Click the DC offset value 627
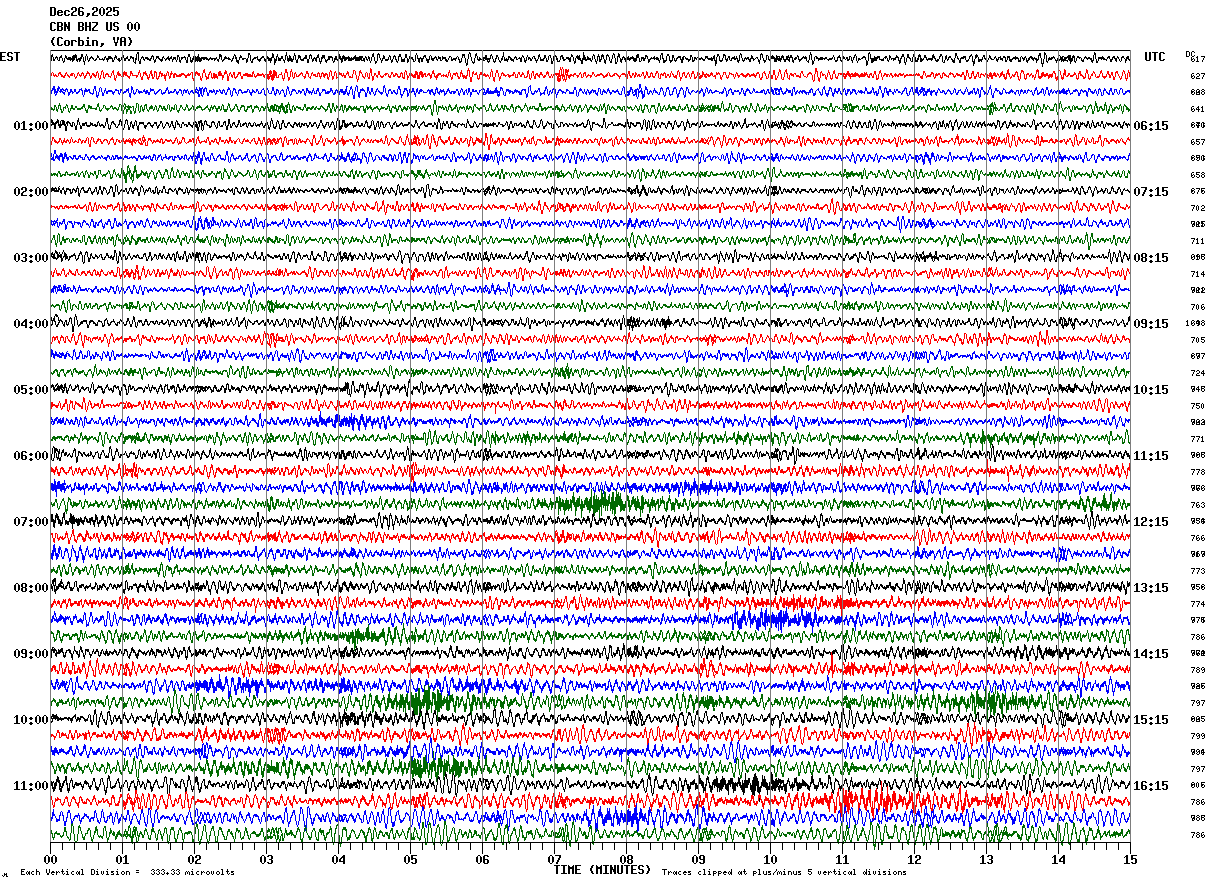The image size is (1210, 886). (x=1197, y=76)
